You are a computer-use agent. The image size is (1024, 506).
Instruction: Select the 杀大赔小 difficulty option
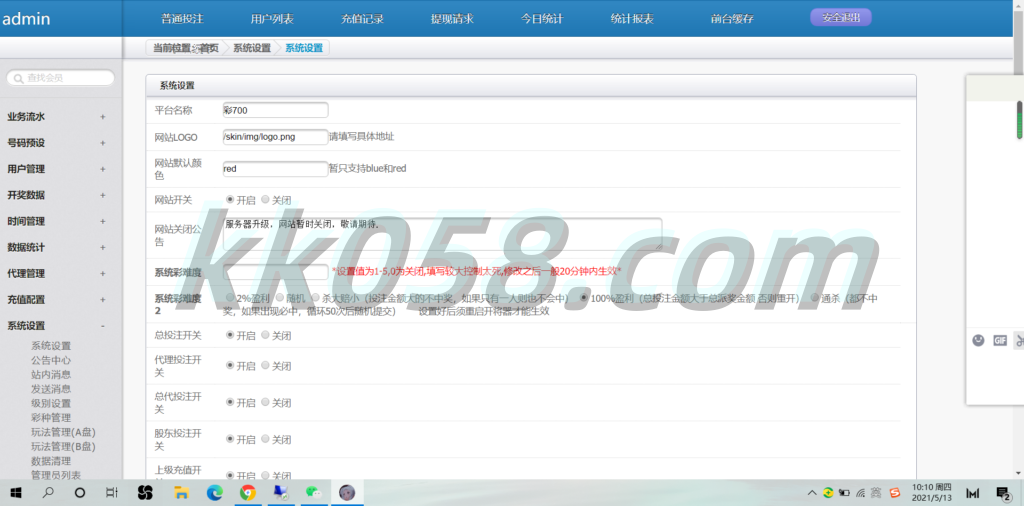click(x=315, y=298)
